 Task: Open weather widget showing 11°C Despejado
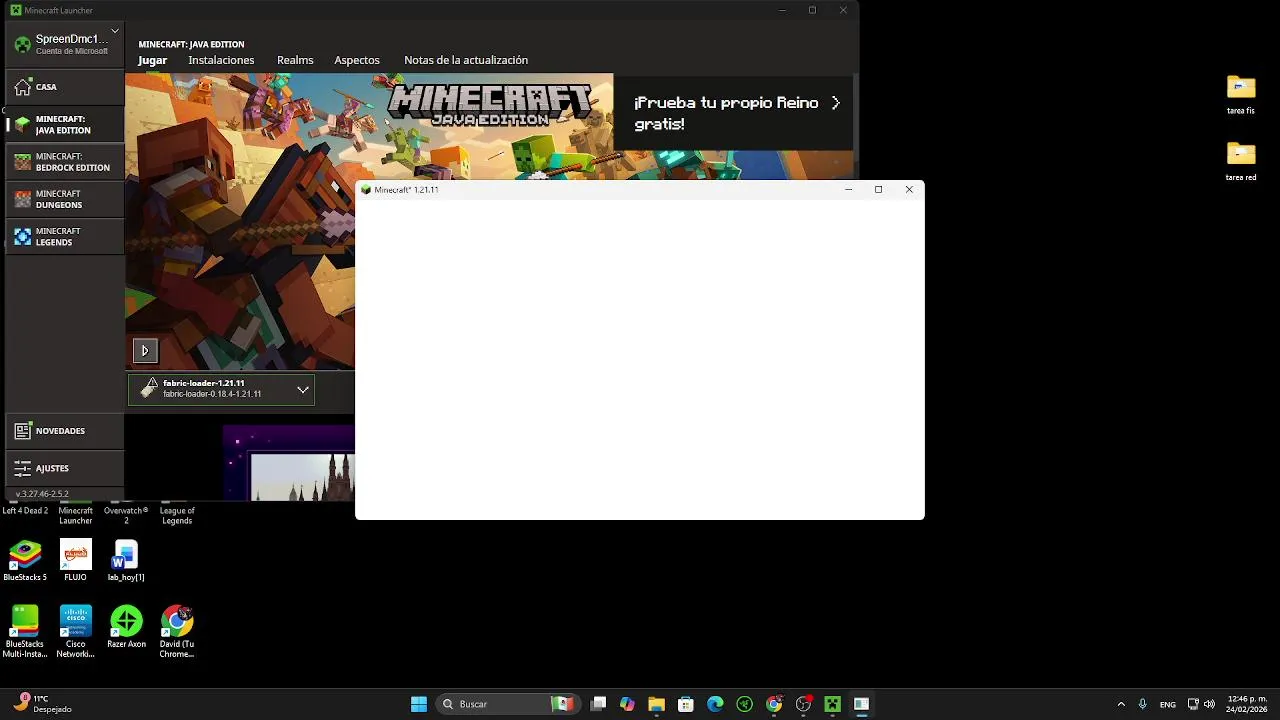(44, 704)
